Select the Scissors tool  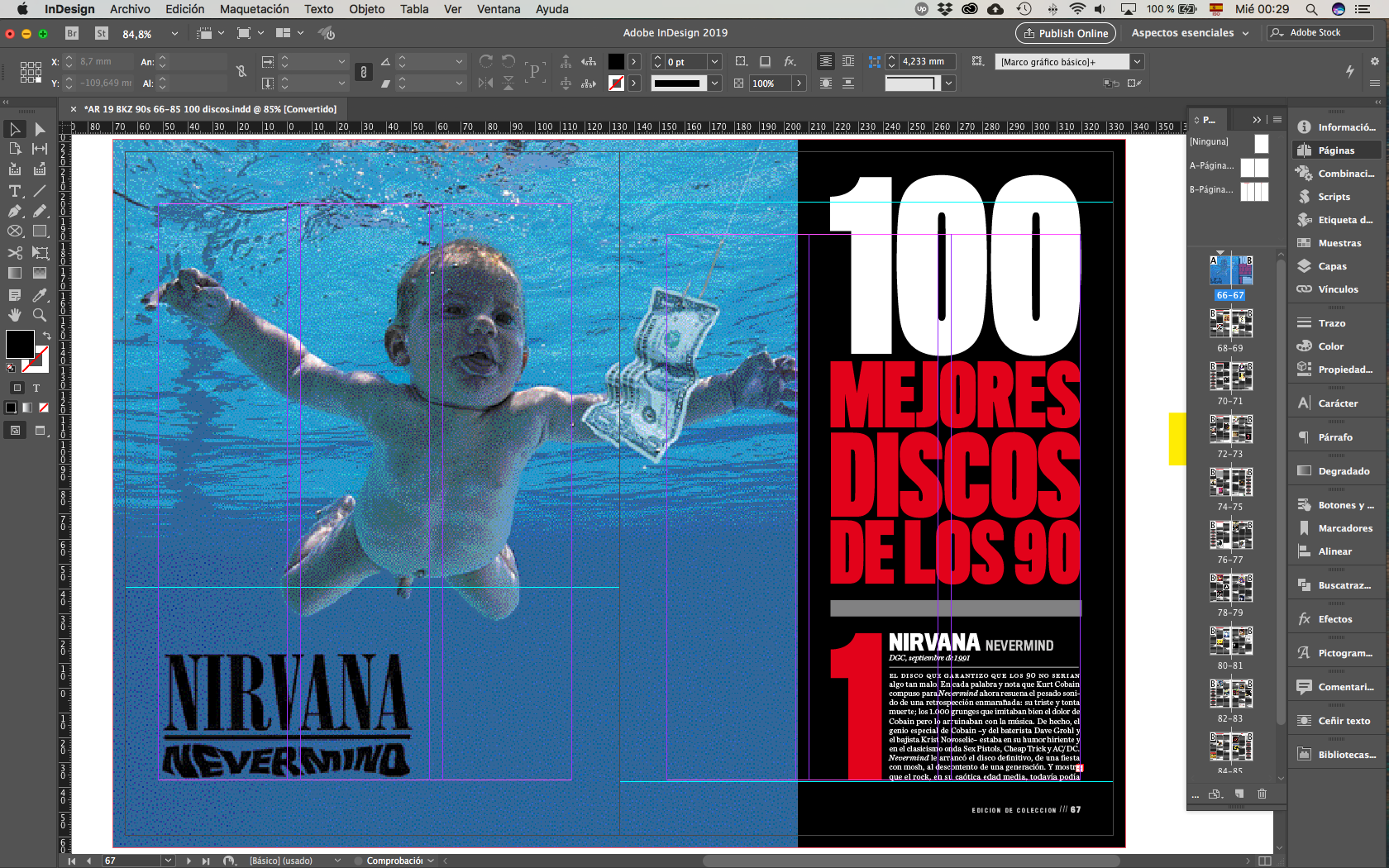[15, 253]
